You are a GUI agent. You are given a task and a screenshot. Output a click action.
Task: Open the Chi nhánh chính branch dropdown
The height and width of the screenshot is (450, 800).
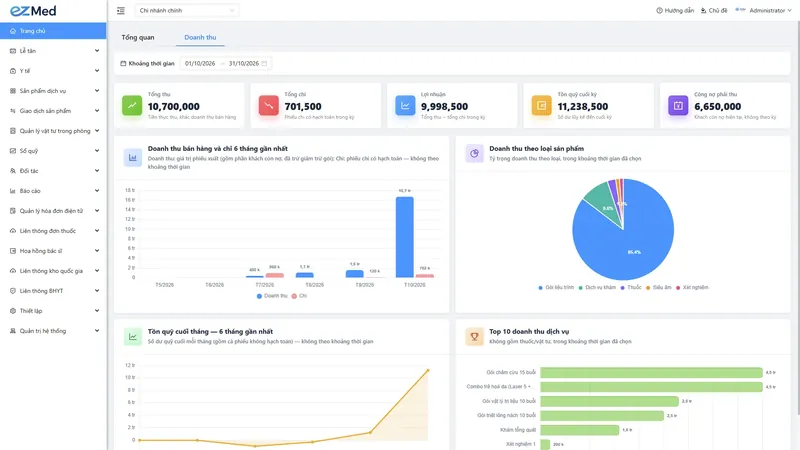tap(187, 10)
